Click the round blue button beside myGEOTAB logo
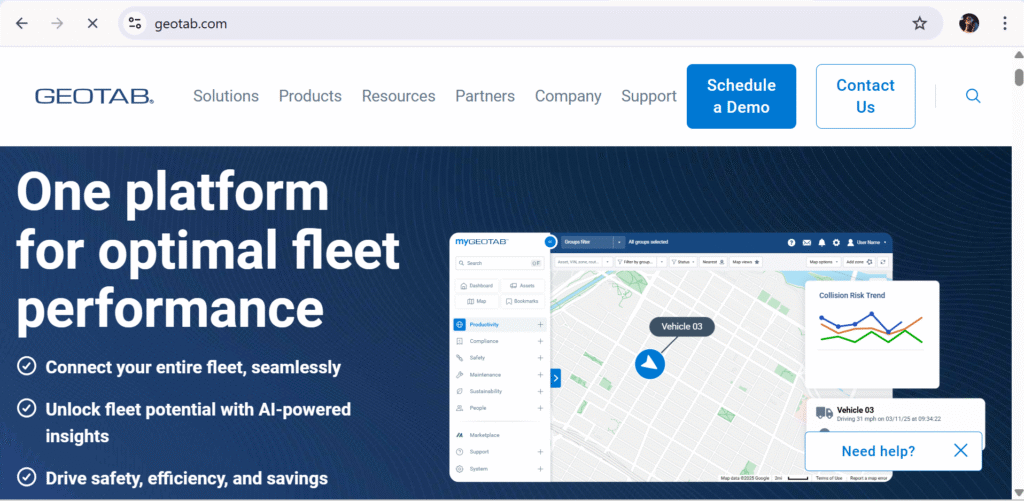 tap(550, 242)
